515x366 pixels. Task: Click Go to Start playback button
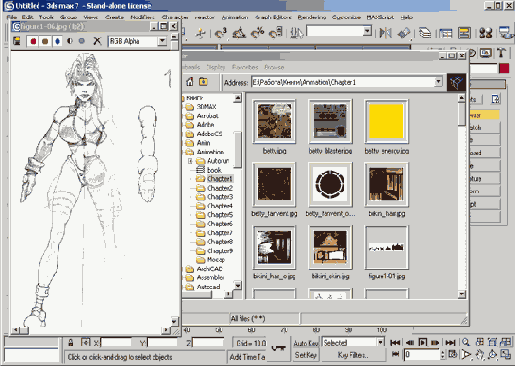[x=395, y=342]
